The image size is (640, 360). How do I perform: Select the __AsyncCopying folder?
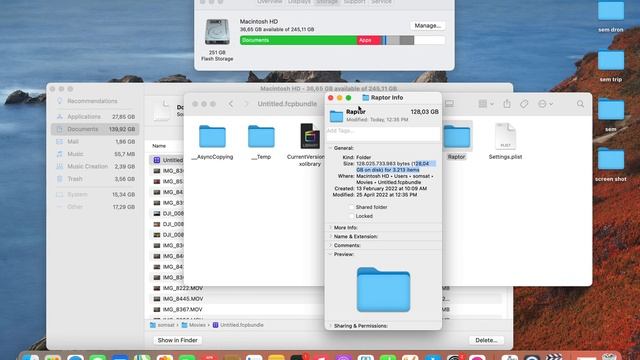click(212, 142)
